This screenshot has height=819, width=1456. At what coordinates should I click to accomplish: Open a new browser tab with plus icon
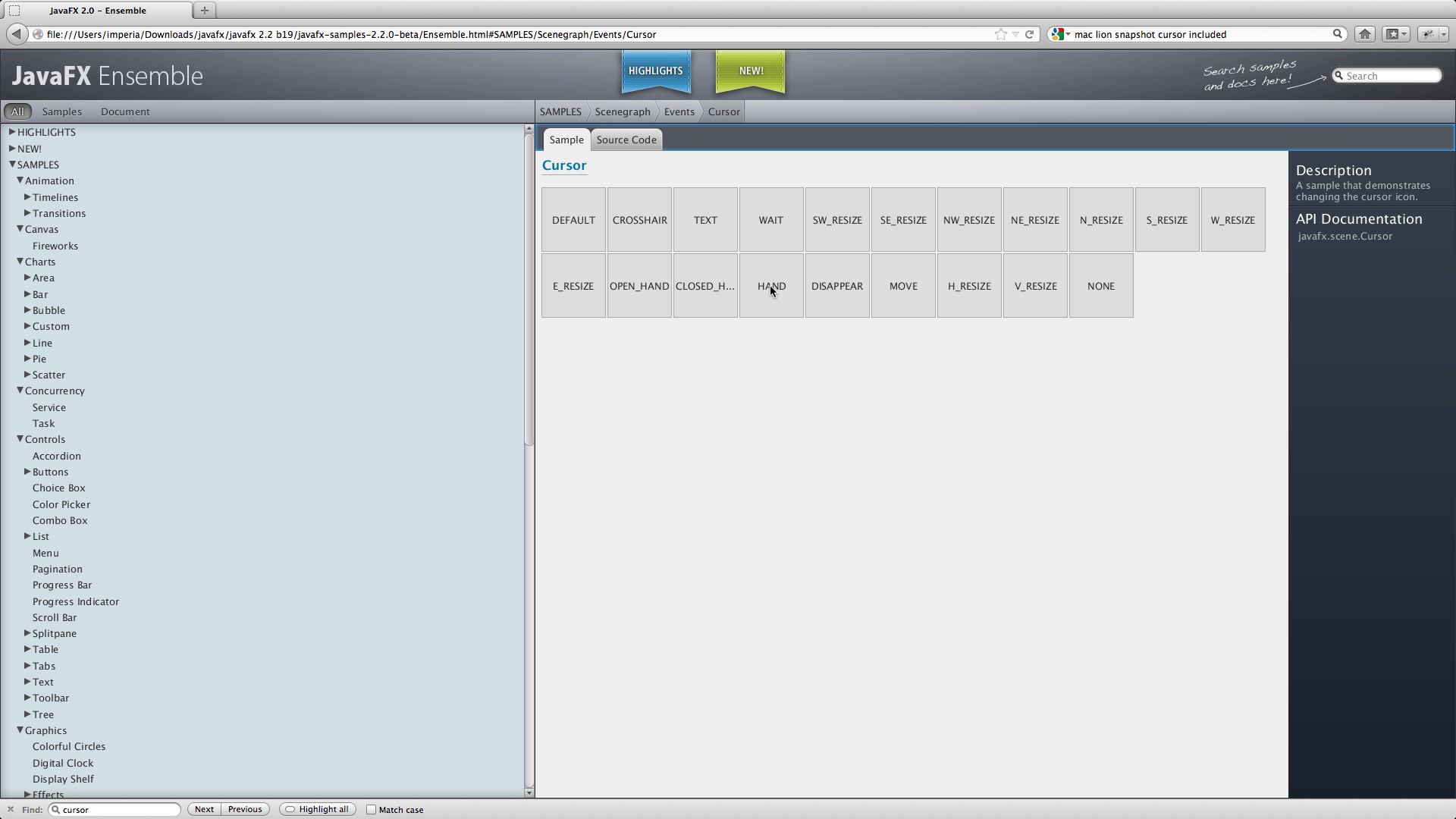pyautogui.click(x=204, y=11)
